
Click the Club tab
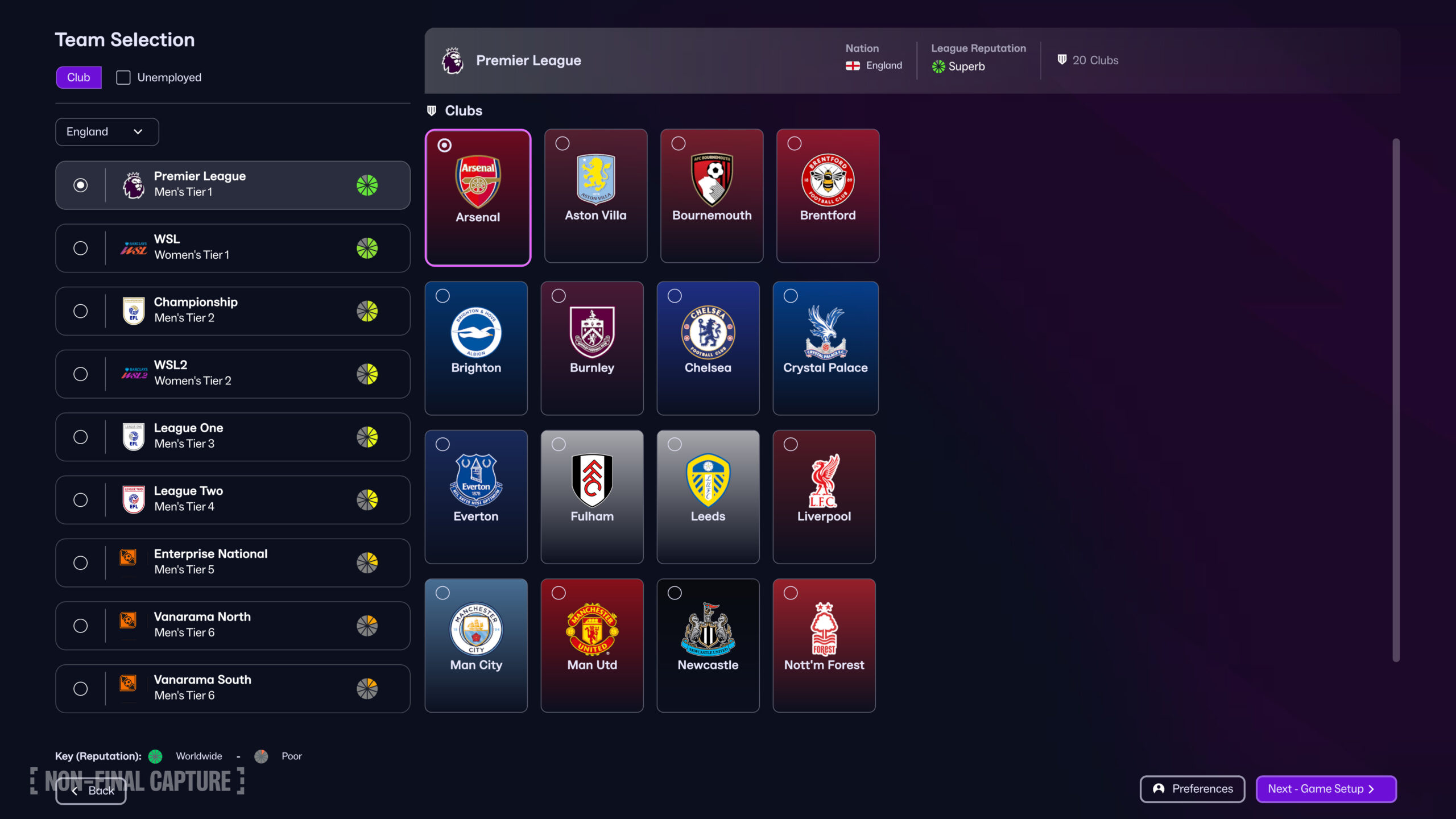coord(78,77)
